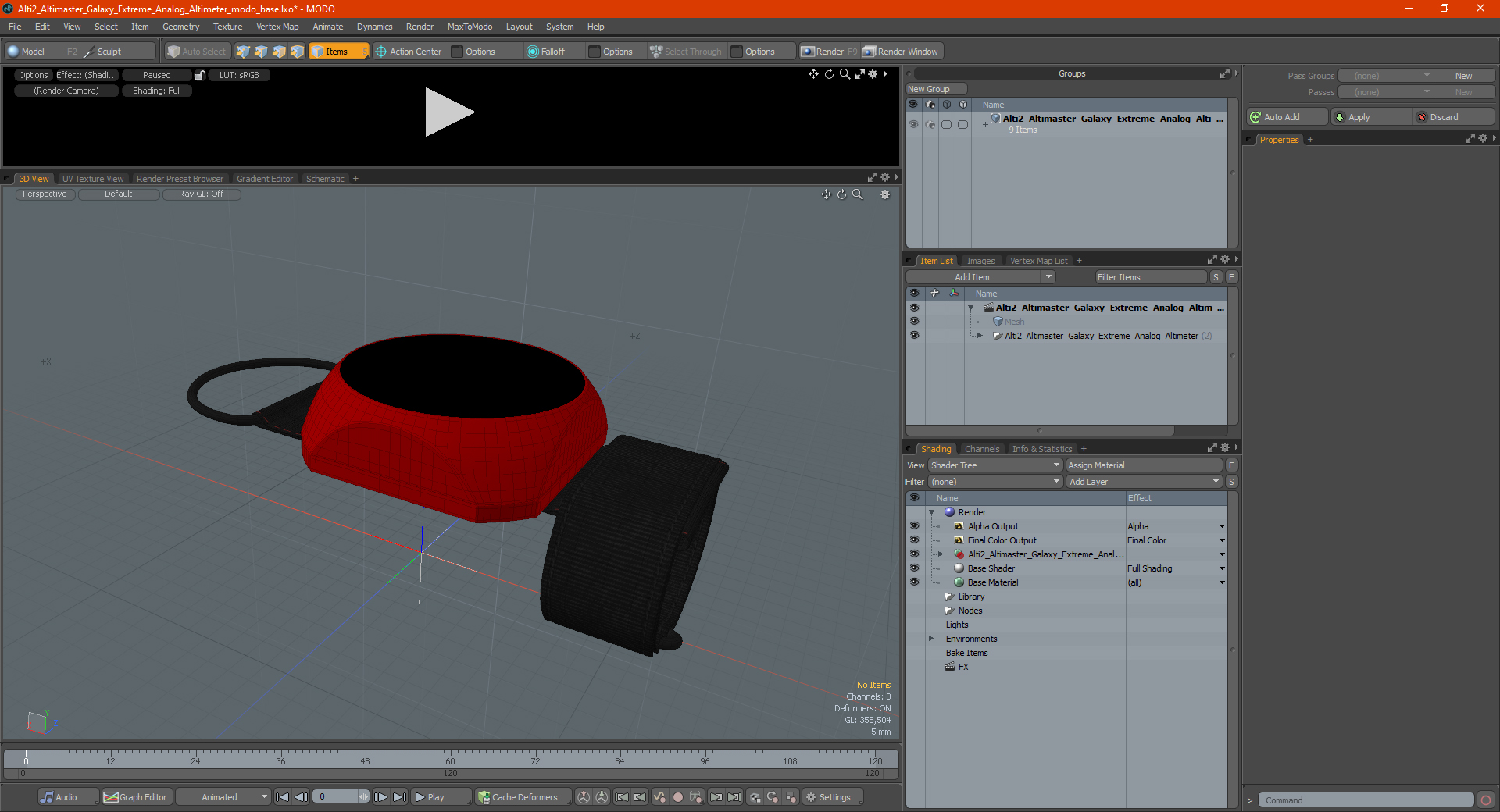Toggle visibility of Base Shader layer
Image resolution: width=1500 pixels, height=812 pixels.
pyautogui.click(x=914, y=568)
